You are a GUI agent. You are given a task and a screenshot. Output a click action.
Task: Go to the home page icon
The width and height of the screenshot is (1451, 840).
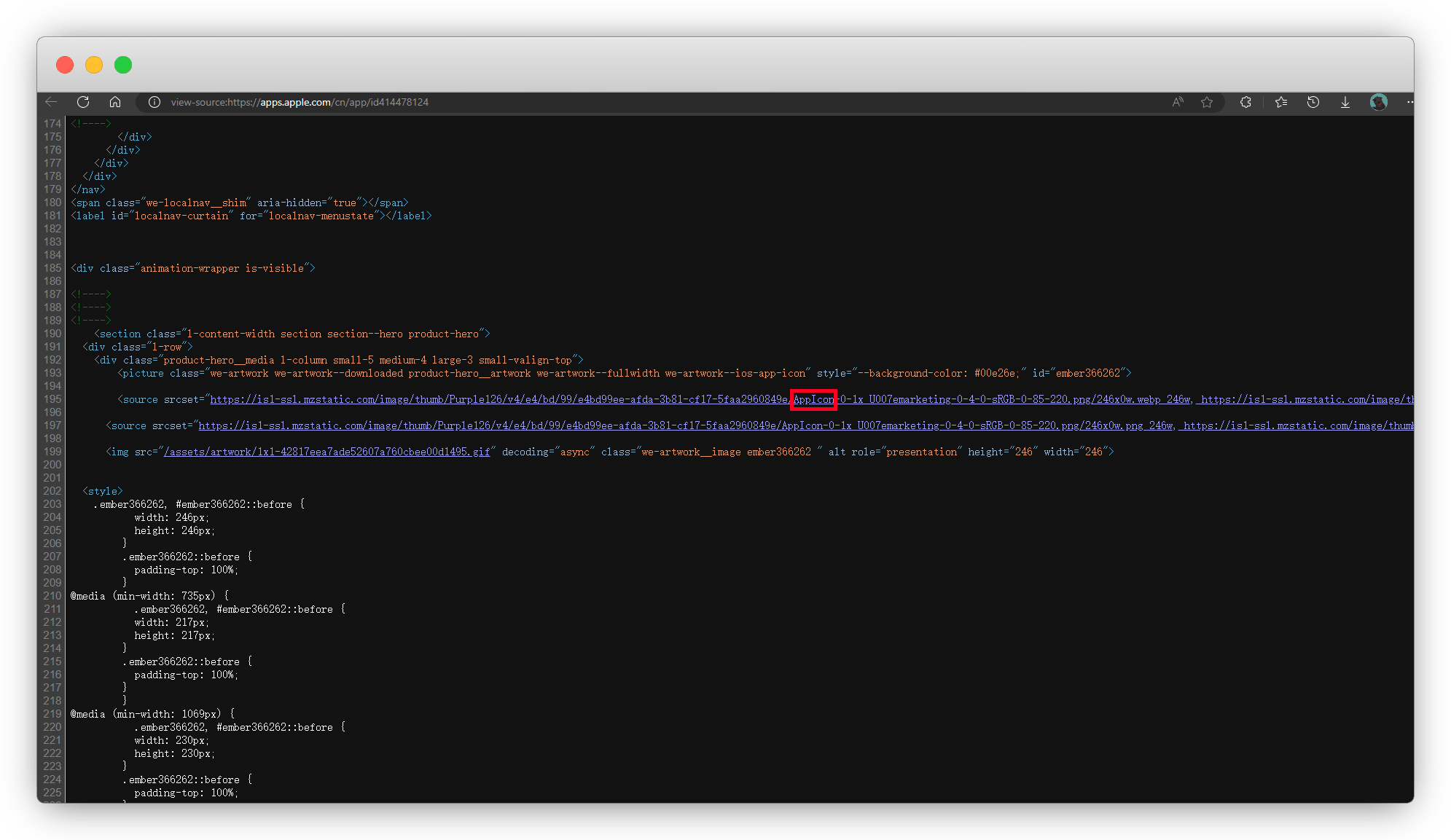point(115,102)
